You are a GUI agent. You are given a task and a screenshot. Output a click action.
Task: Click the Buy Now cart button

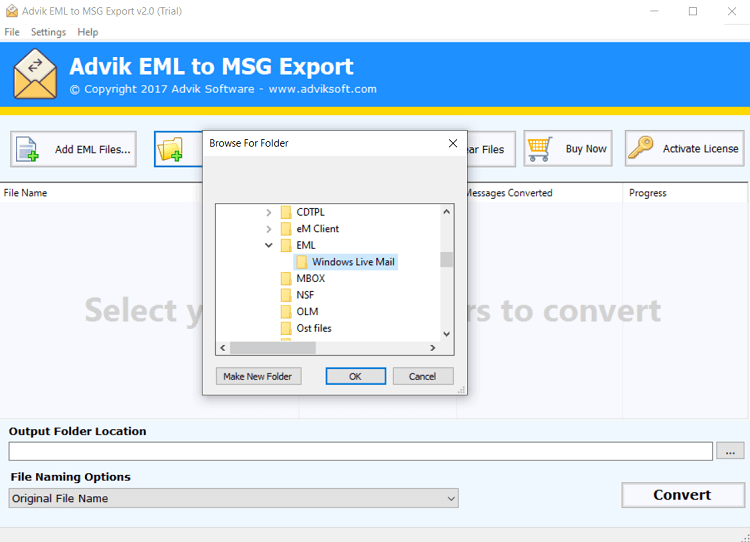568,149
